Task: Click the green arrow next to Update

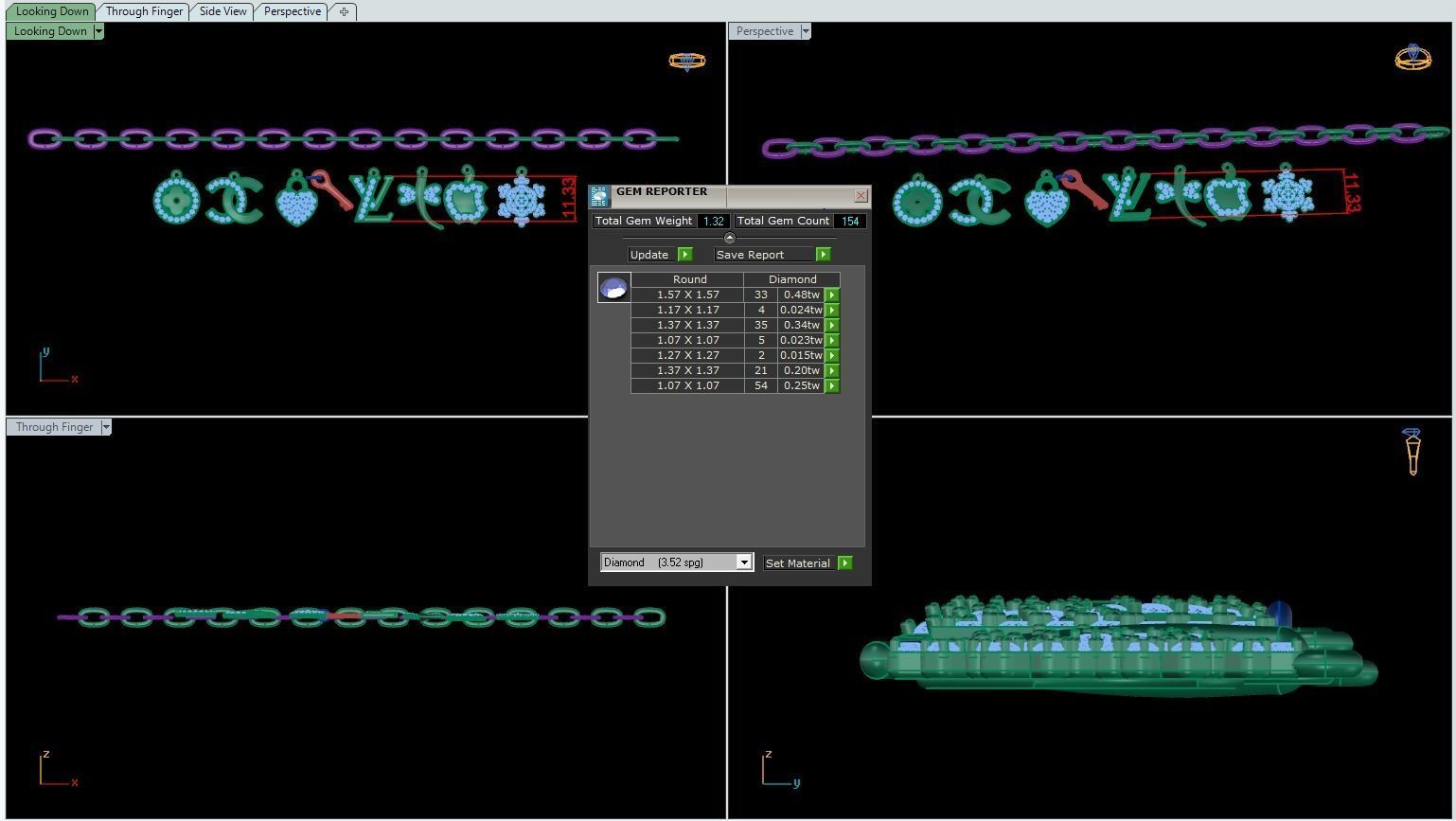Action: point(685,255)
